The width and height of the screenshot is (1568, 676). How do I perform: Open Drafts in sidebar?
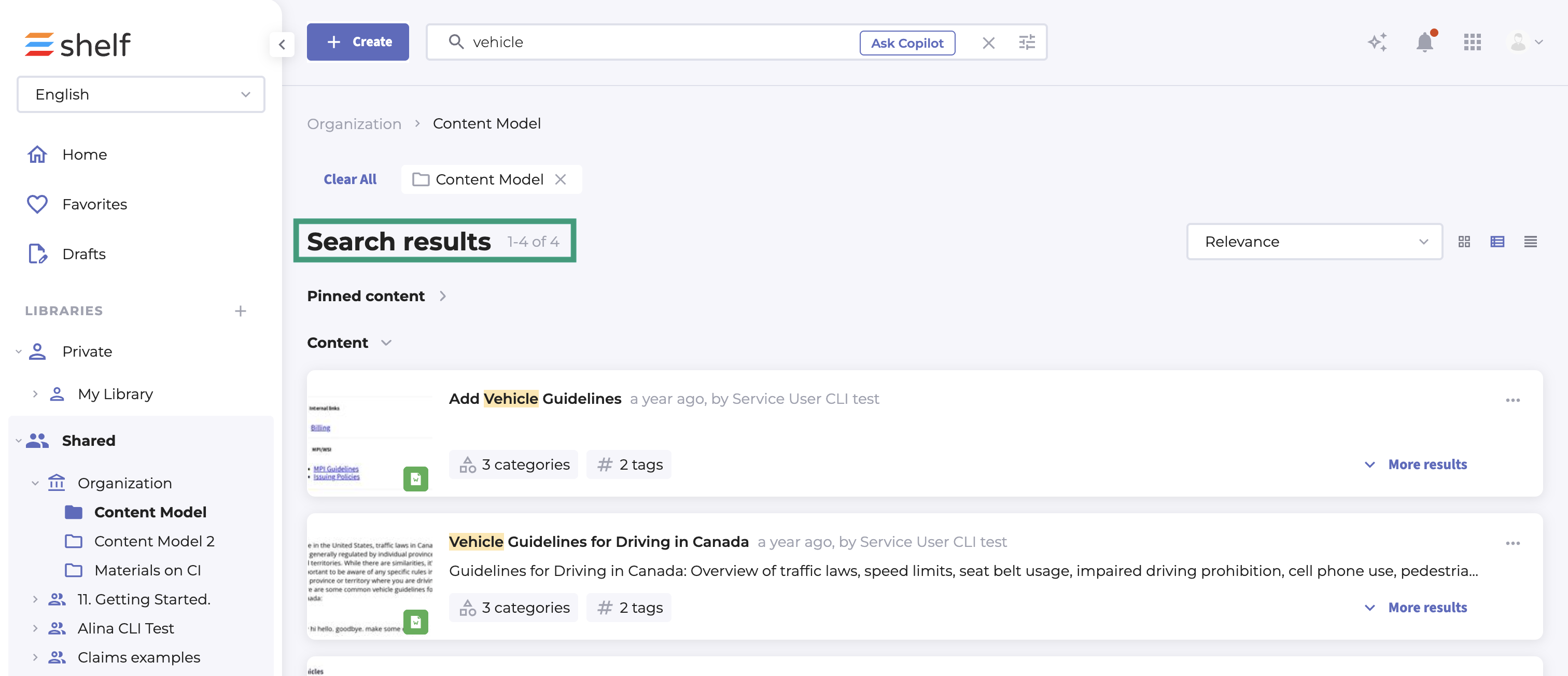(x=84, y=255)
